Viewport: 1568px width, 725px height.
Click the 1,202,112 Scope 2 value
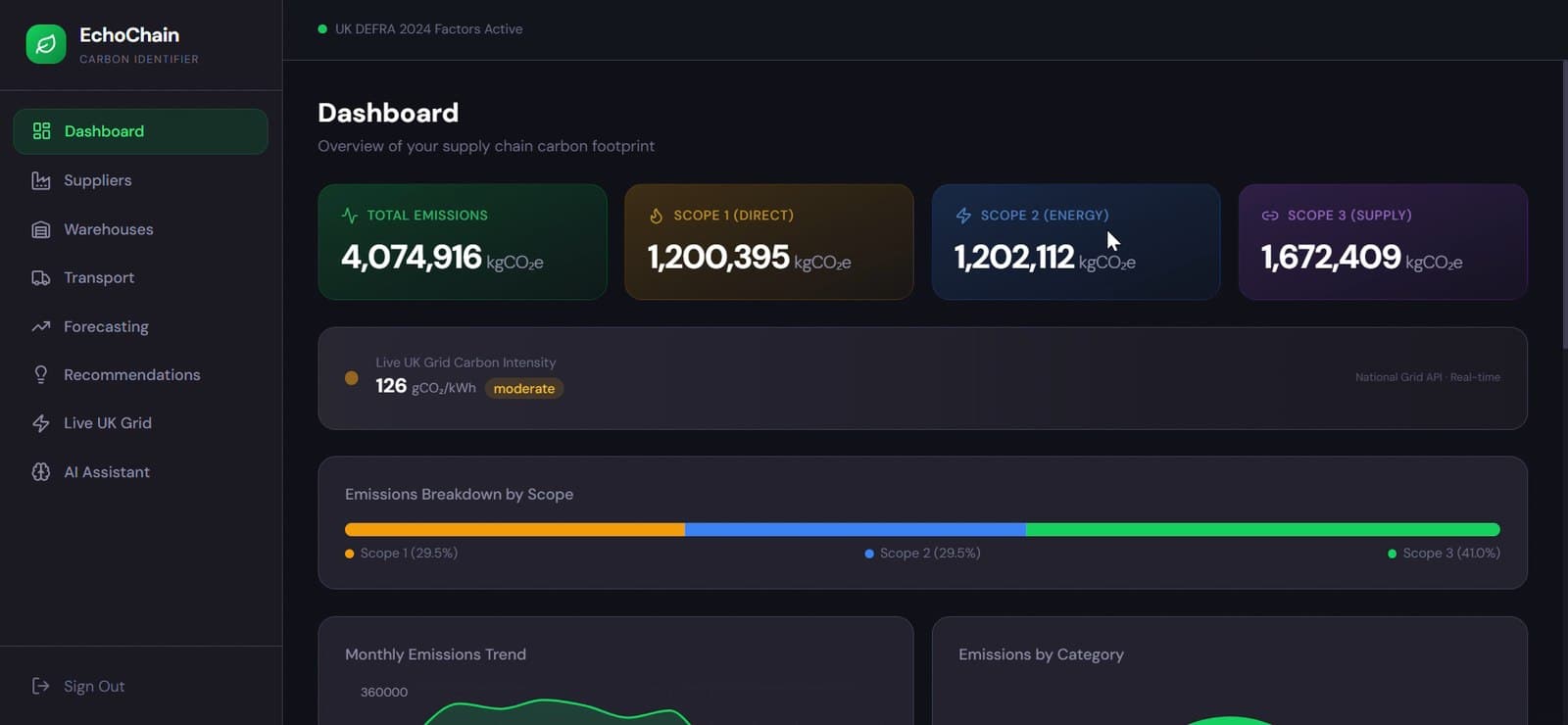click(x=1014, y=258)
